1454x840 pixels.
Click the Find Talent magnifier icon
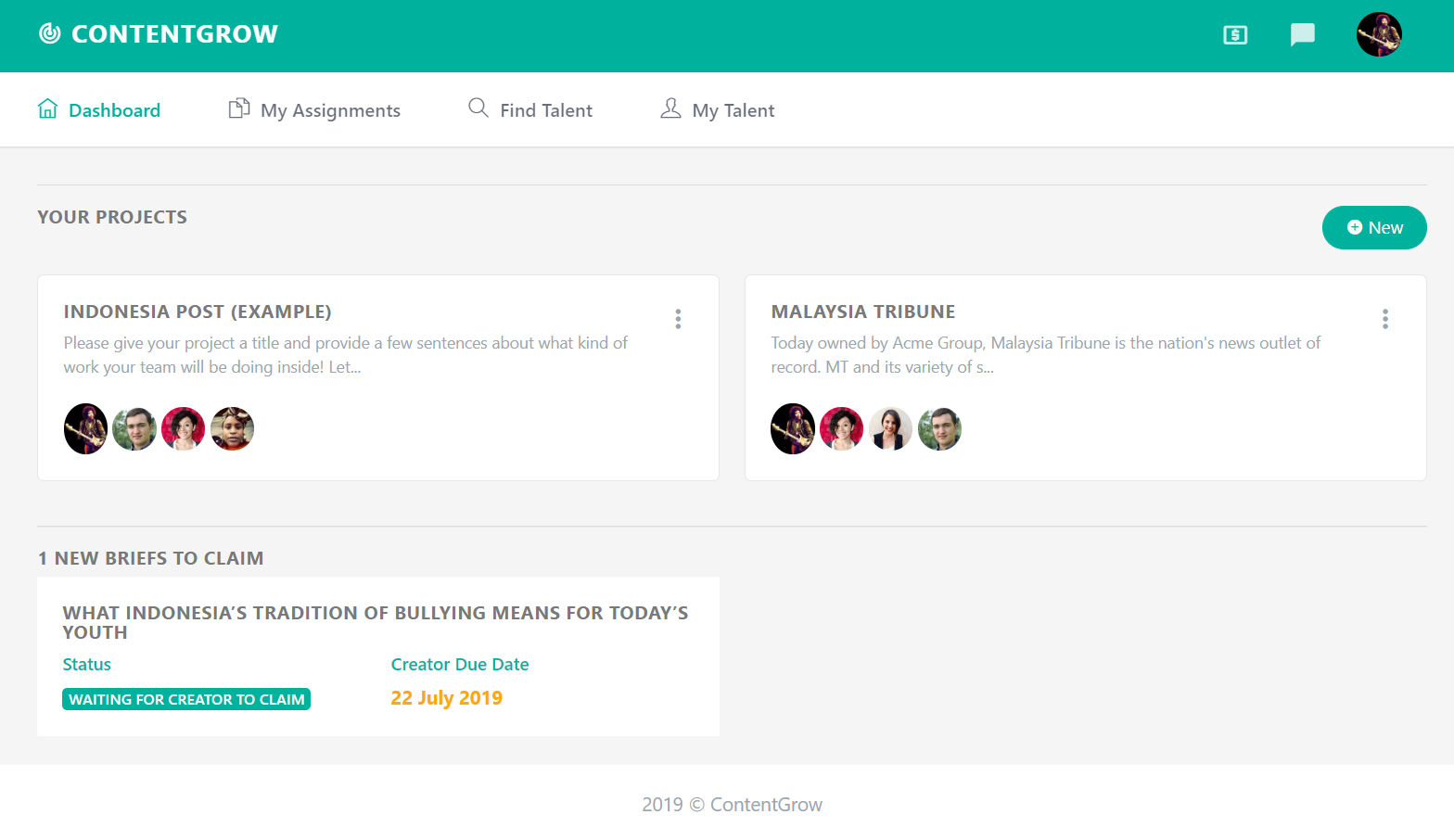478,108
